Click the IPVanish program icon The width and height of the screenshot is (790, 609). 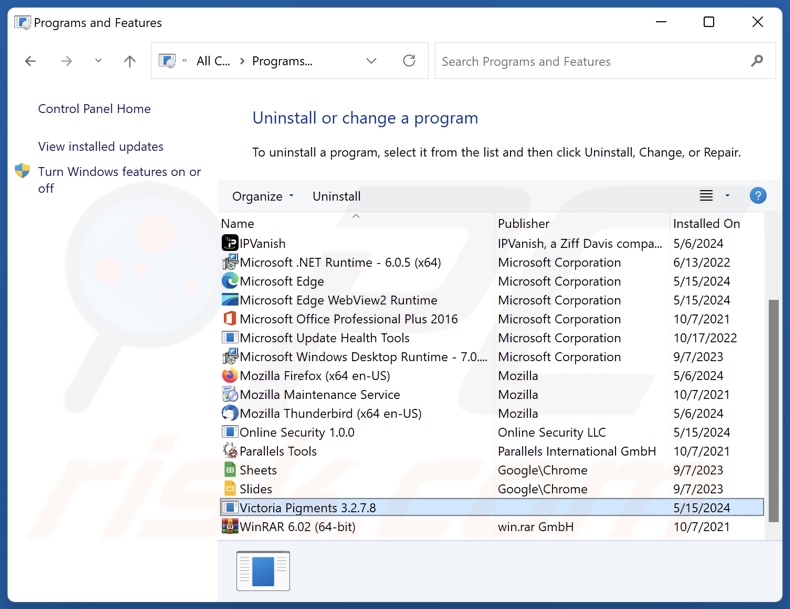pos(230,243)
